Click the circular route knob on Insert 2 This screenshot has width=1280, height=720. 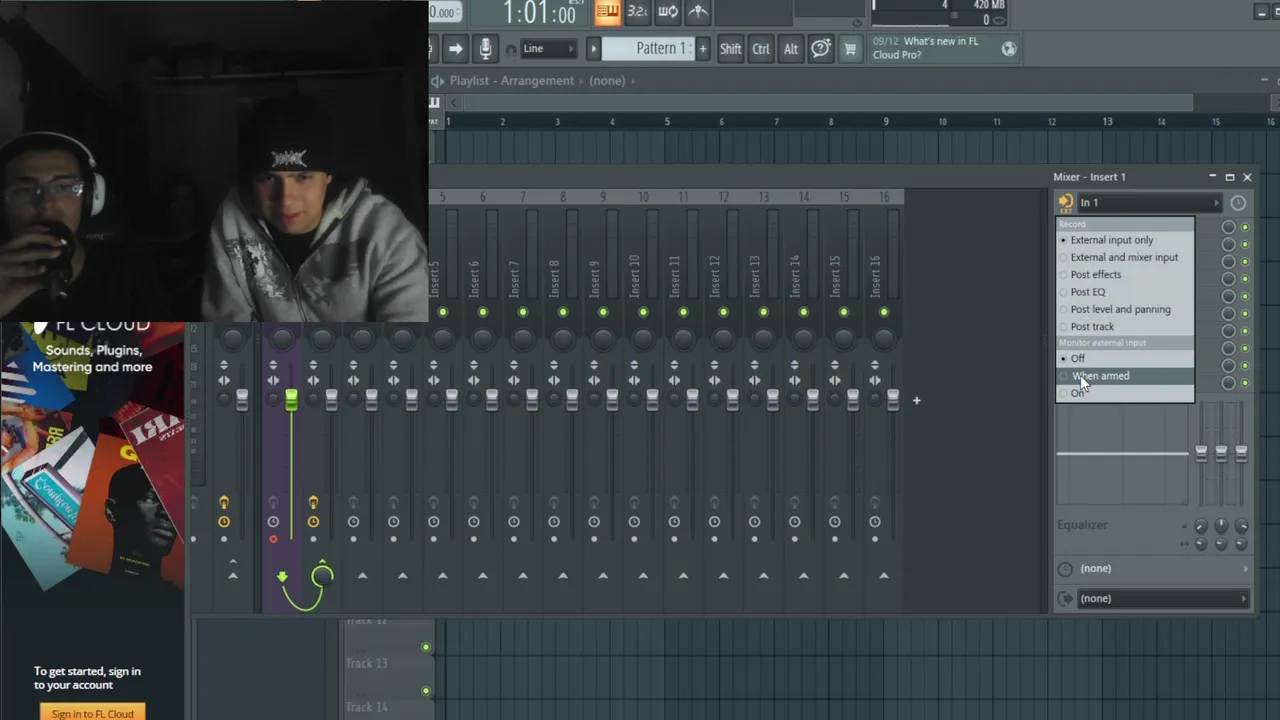pyautogui.click(x=322, y=575)
